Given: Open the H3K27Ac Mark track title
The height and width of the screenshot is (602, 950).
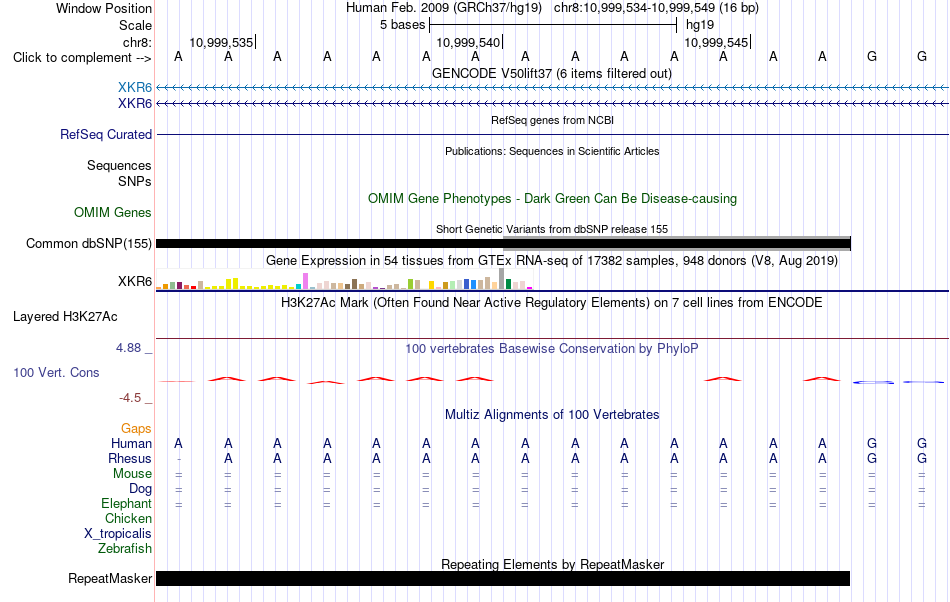Looking at the screenshot, I should [551, 303].
